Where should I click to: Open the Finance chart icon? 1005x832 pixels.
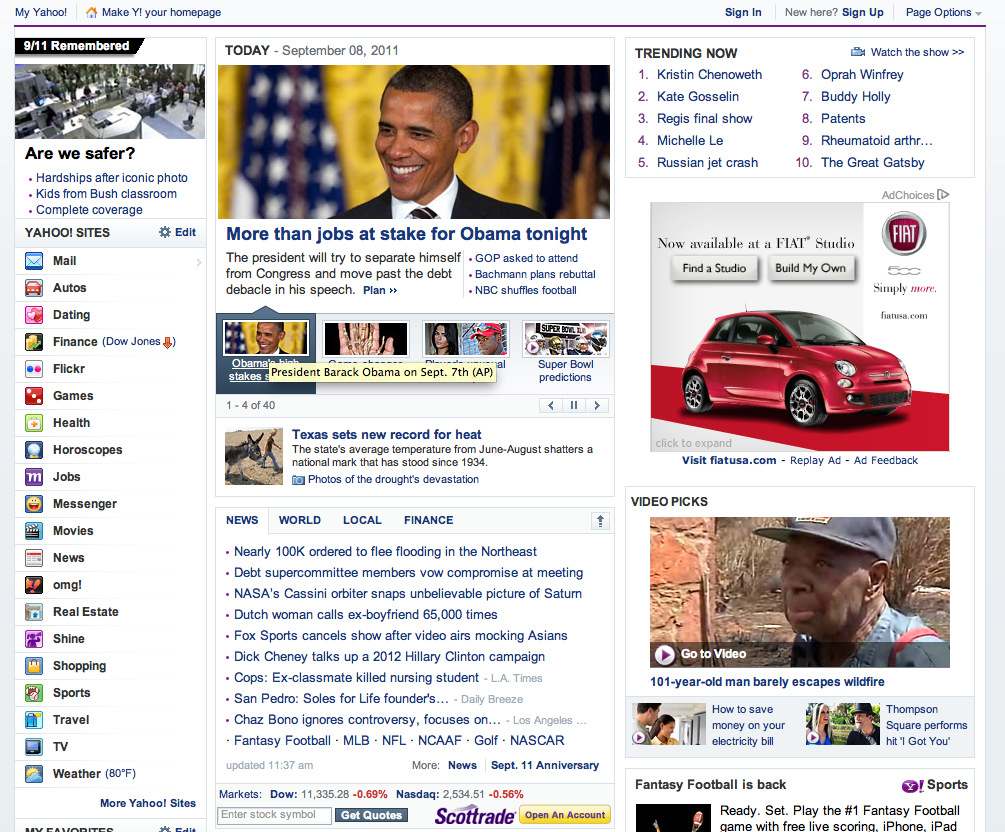click(x=34, y=342)
